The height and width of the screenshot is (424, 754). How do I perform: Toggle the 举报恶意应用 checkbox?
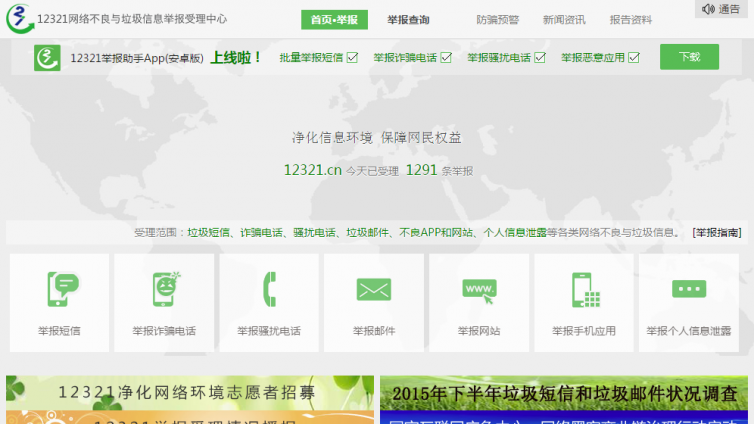[634, 58]
